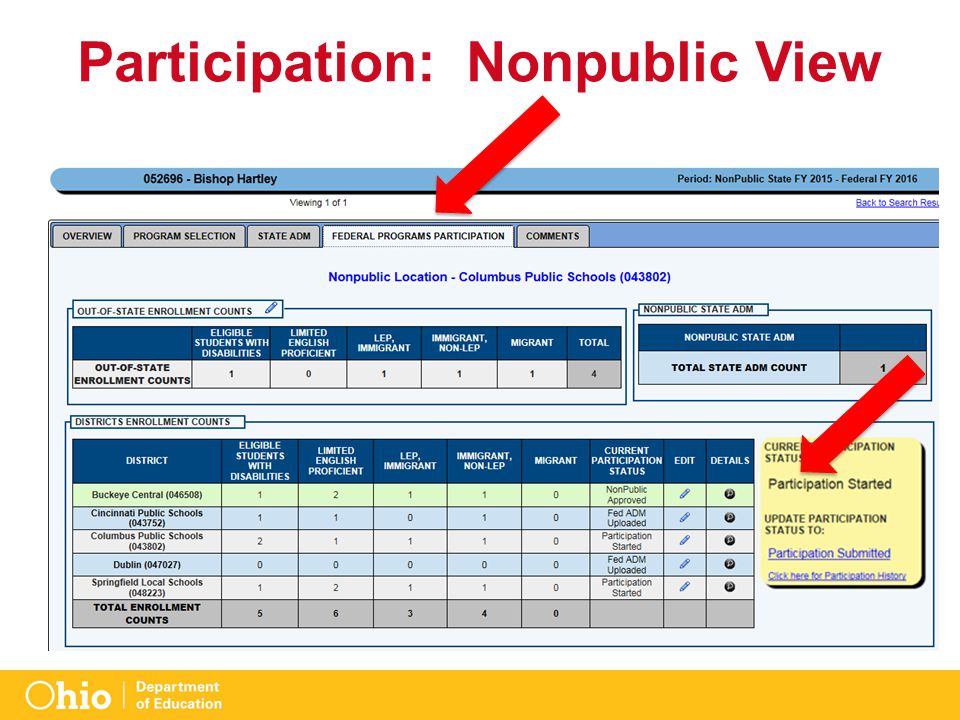Open details for Cincinnati Public Schools
This screenshot has width=960, height=720.
coord(729,517)
